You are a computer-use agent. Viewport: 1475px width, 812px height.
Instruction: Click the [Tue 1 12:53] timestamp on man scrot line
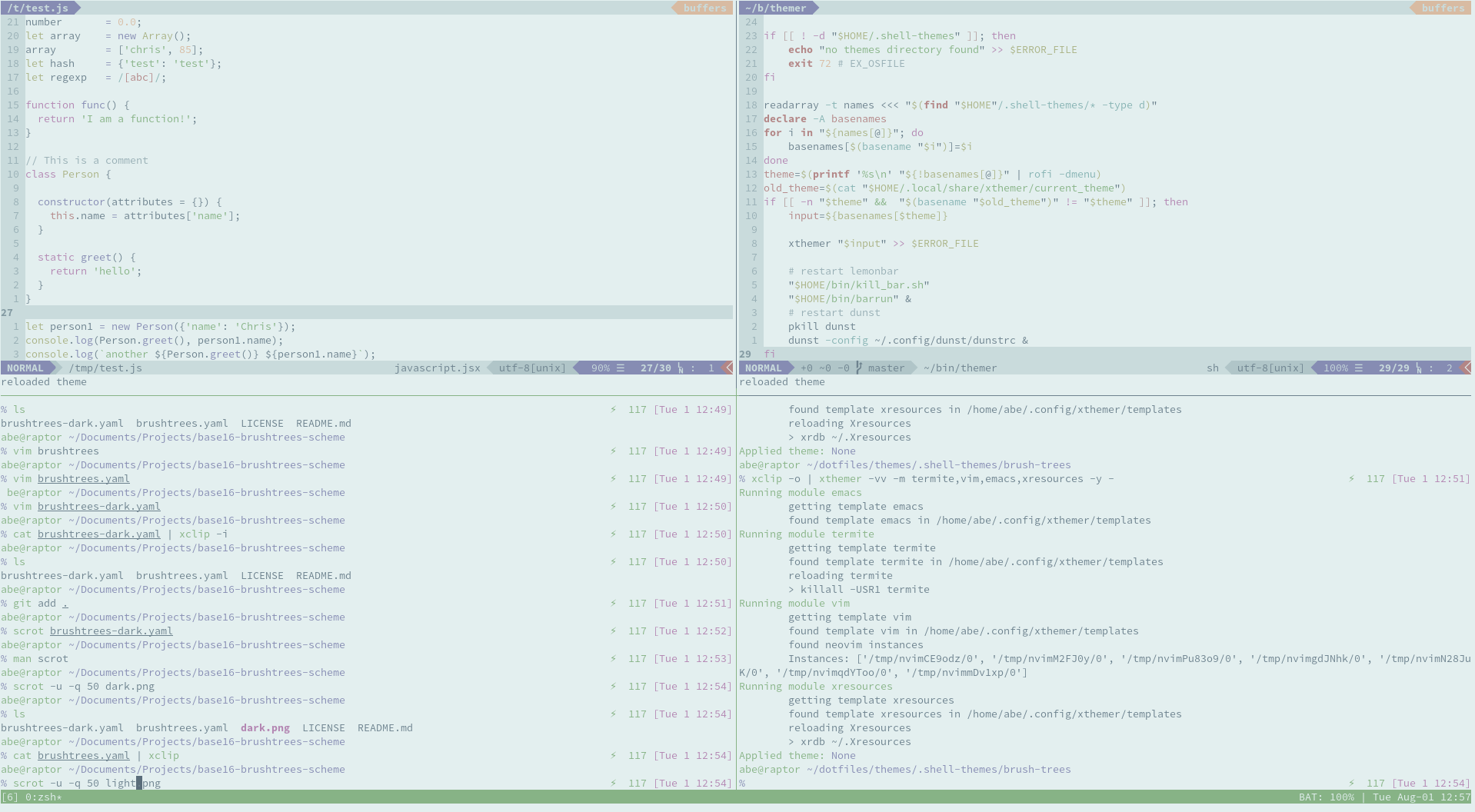(x=693, y=658)
